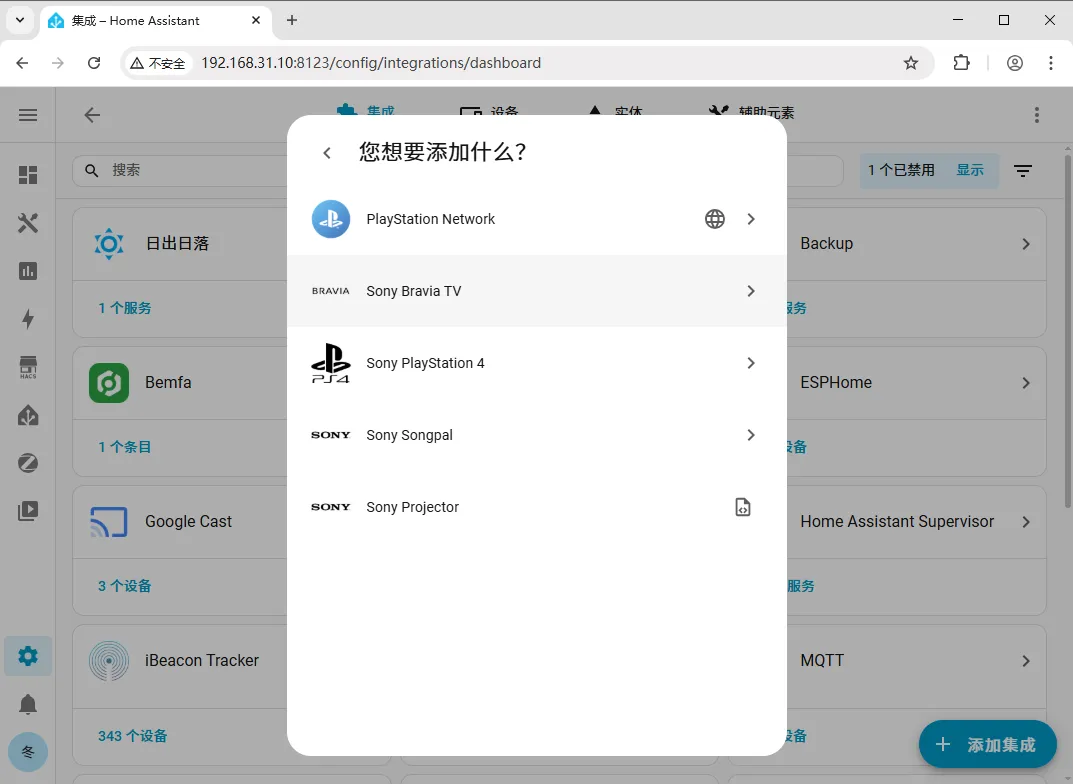Open a new browser tab
Screen dimensions: 1073x784
(292, 20)
